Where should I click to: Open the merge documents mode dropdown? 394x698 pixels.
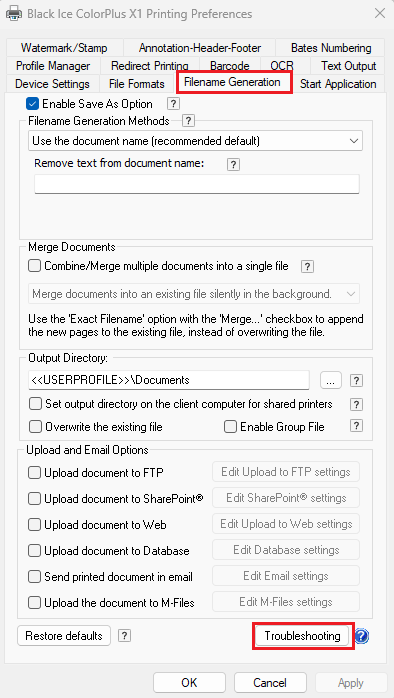194,294
